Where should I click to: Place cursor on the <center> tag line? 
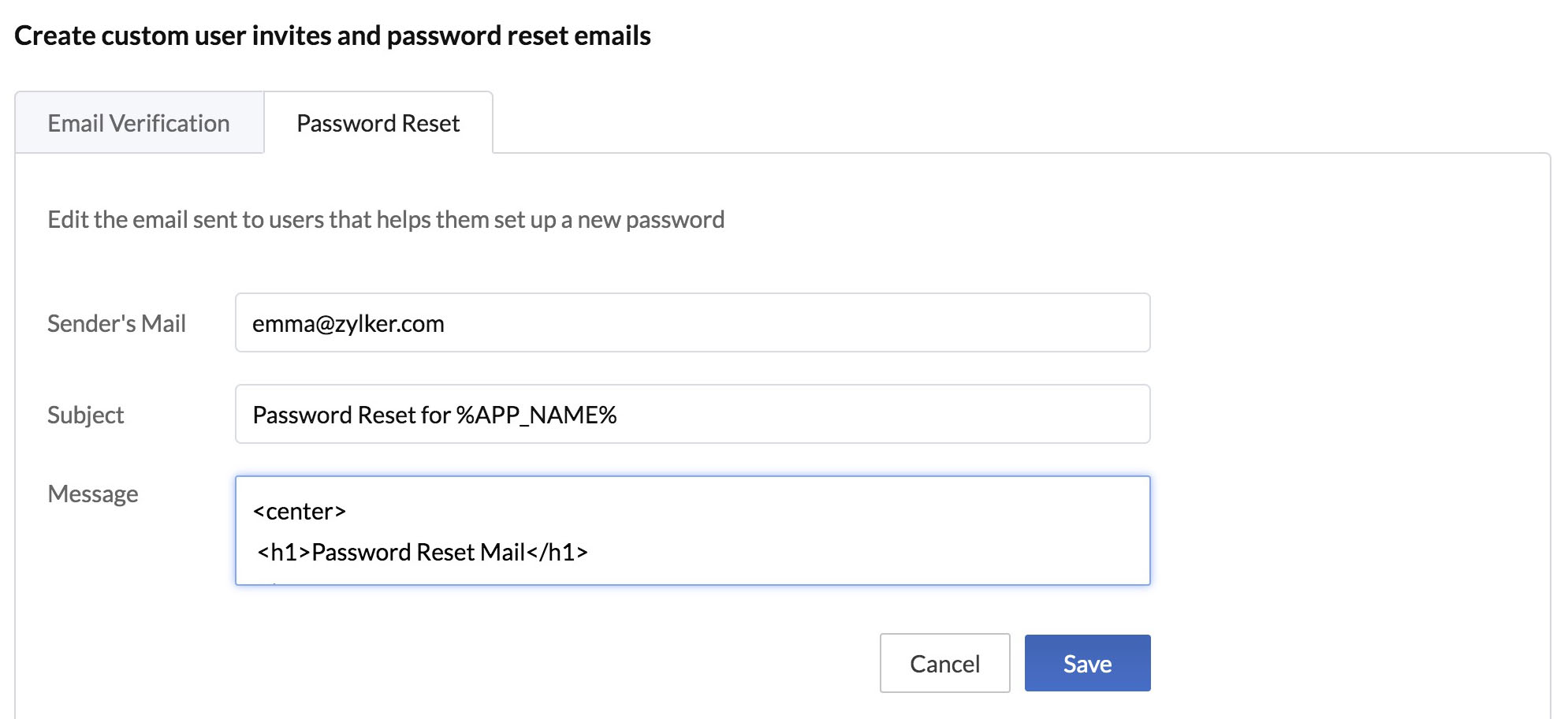coord(300,512)
